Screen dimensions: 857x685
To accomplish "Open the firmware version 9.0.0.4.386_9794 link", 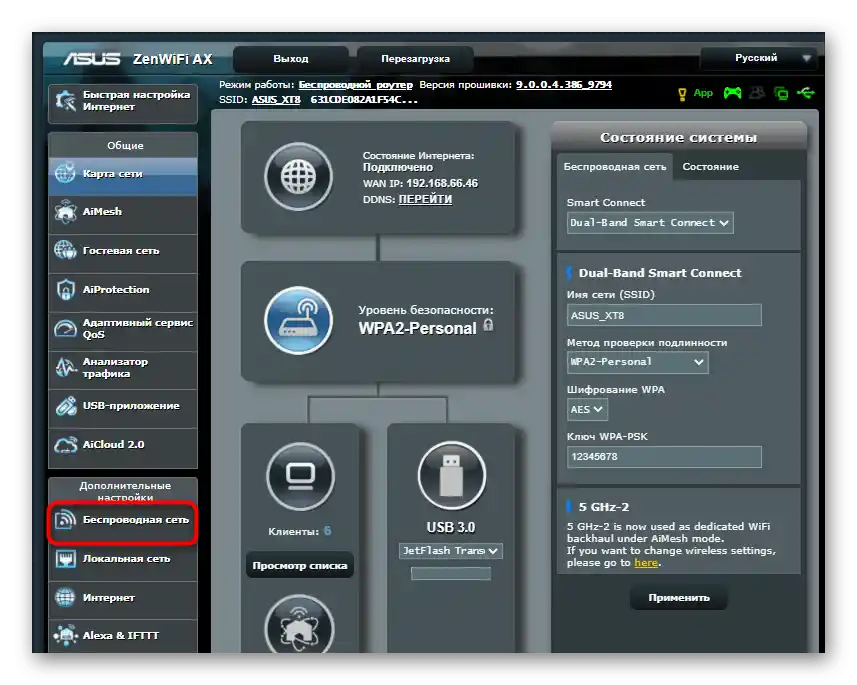I will 563,85.
